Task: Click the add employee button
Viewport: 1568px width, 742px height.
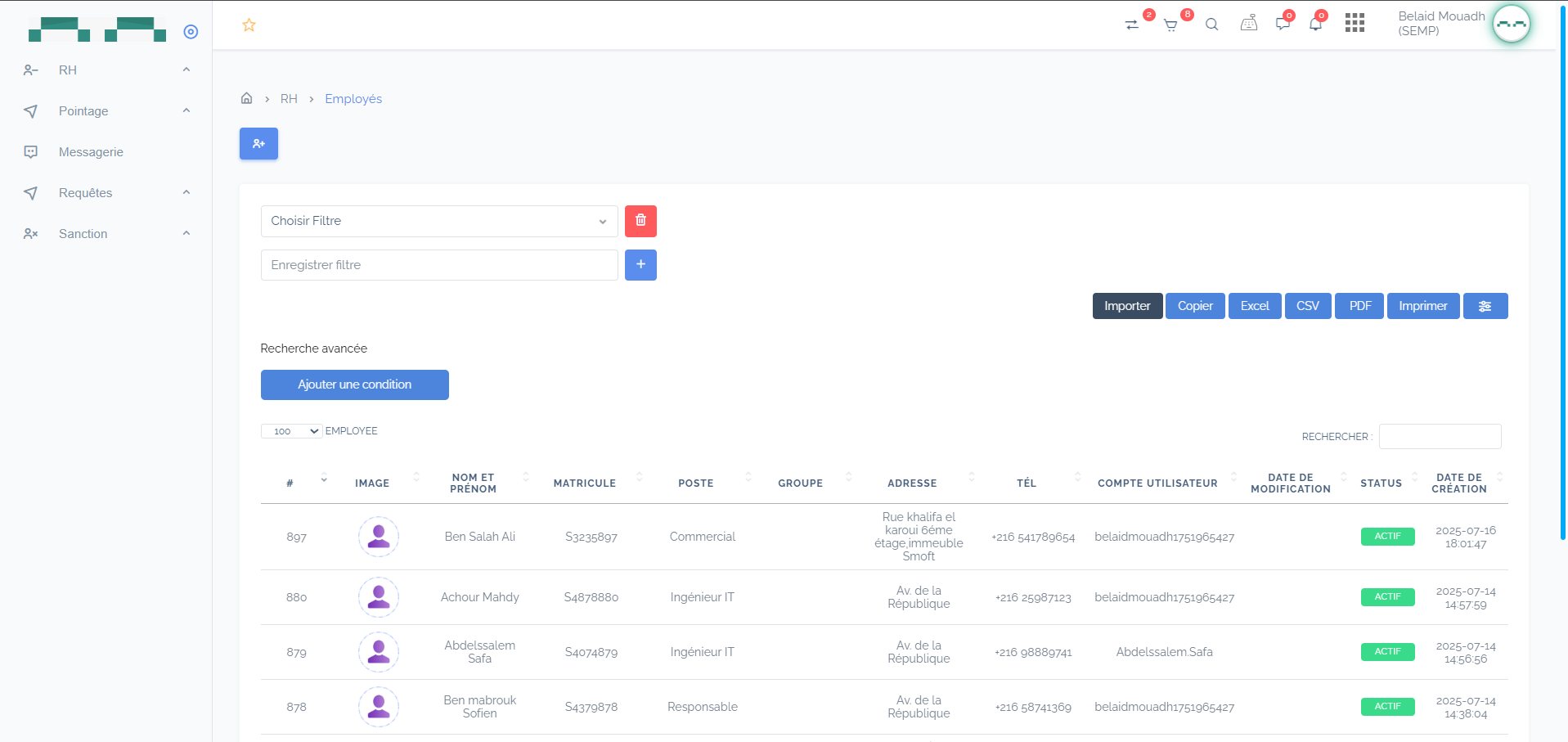Action: tap(258, 144)
